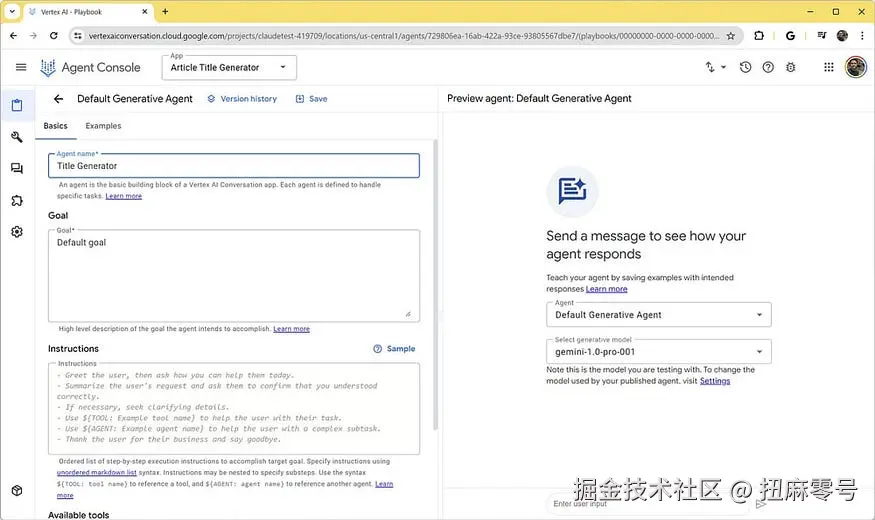The width and height of the screenshot is (875, 520).
Task: Click the import/export arrows icon in header
Action: tap(710, 67)
